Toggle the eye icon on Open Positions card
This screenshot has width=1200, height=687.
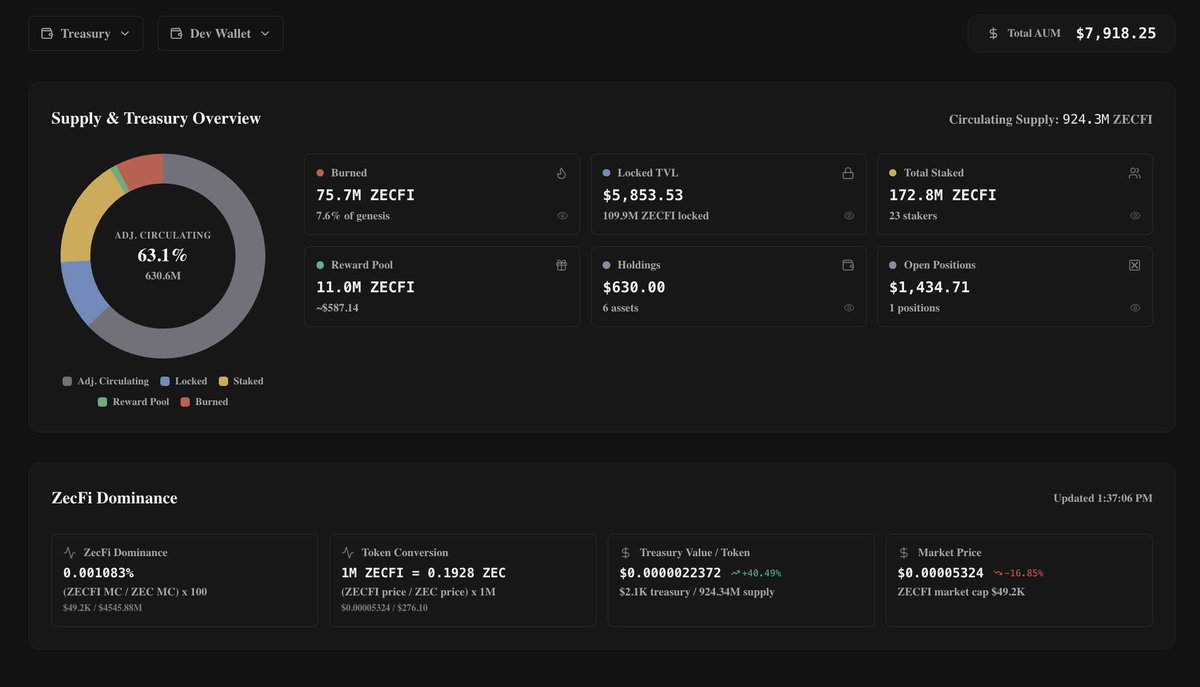(1135, 308)
